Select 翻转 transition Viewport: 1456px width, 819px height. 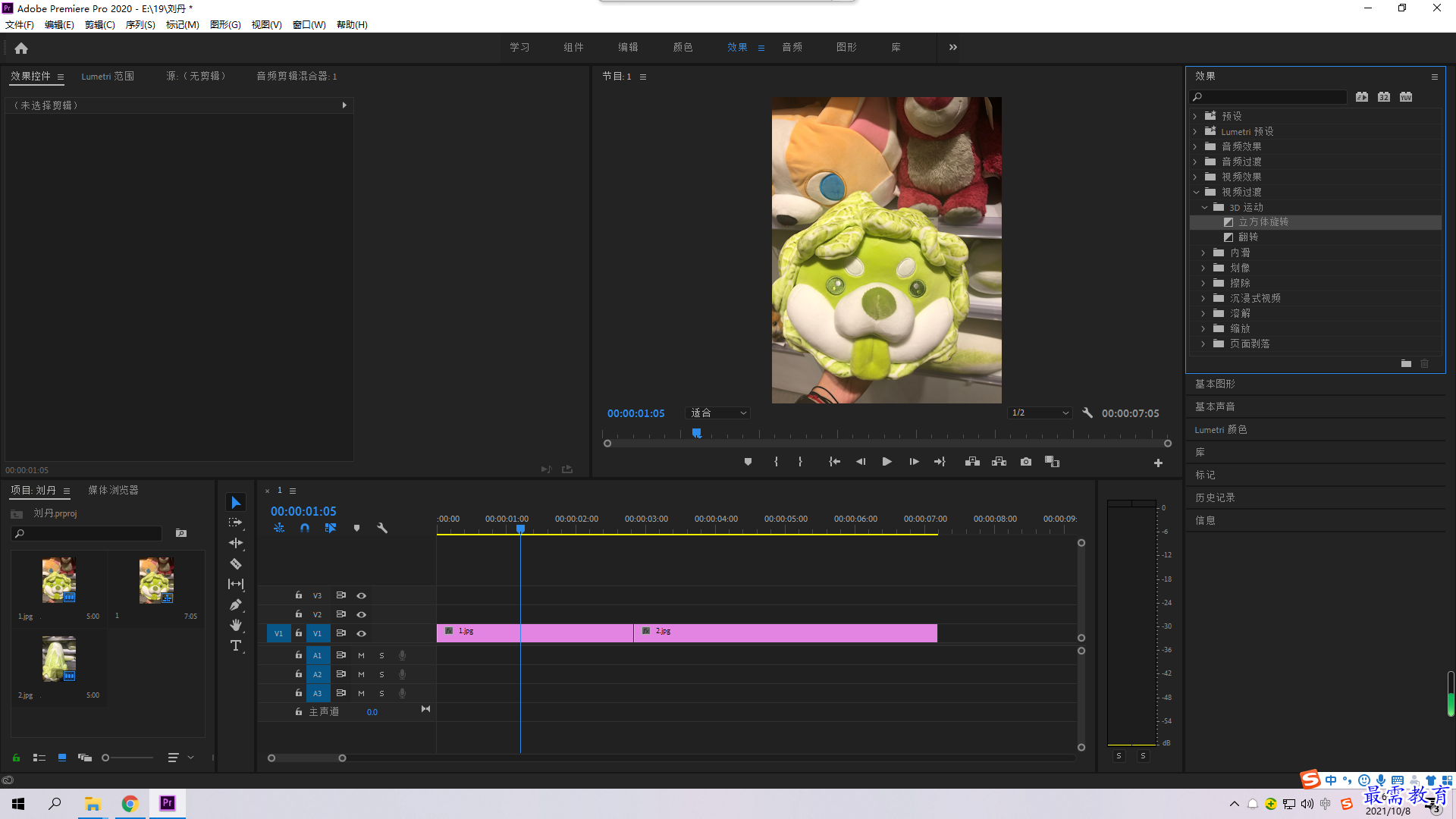pos(1248,237)
